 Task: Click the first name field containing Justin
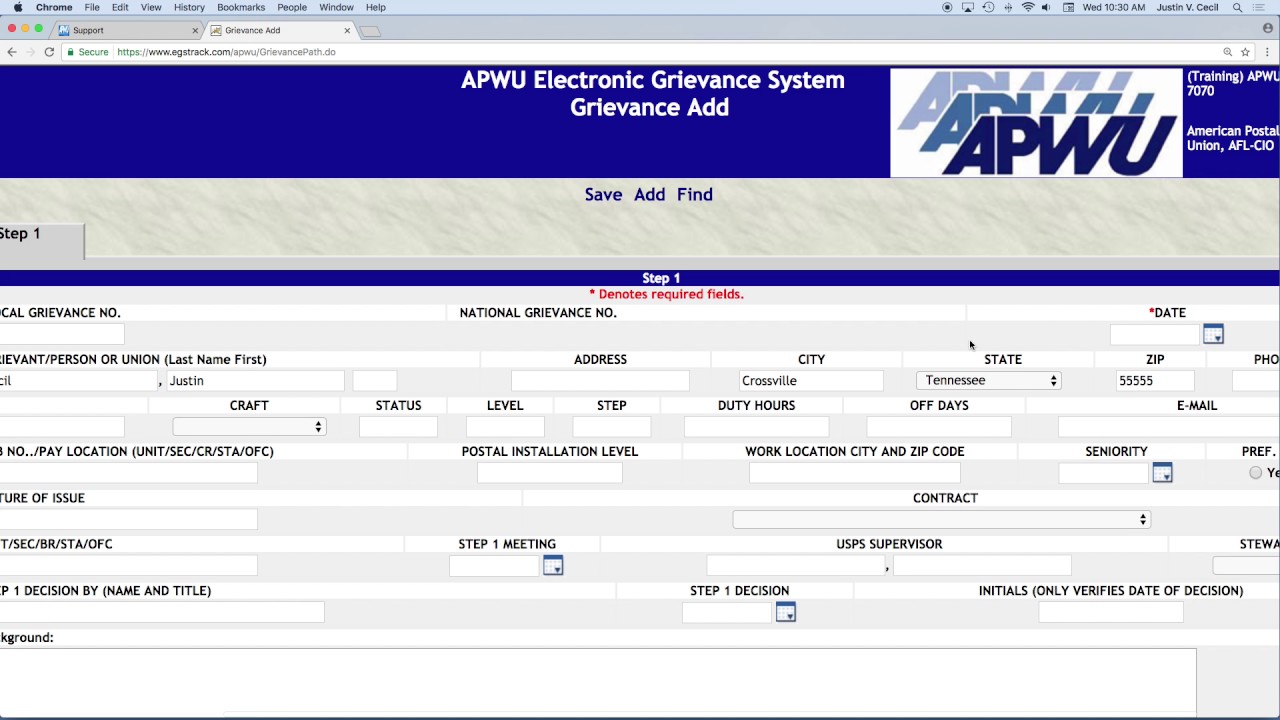[x=255, y=381]
